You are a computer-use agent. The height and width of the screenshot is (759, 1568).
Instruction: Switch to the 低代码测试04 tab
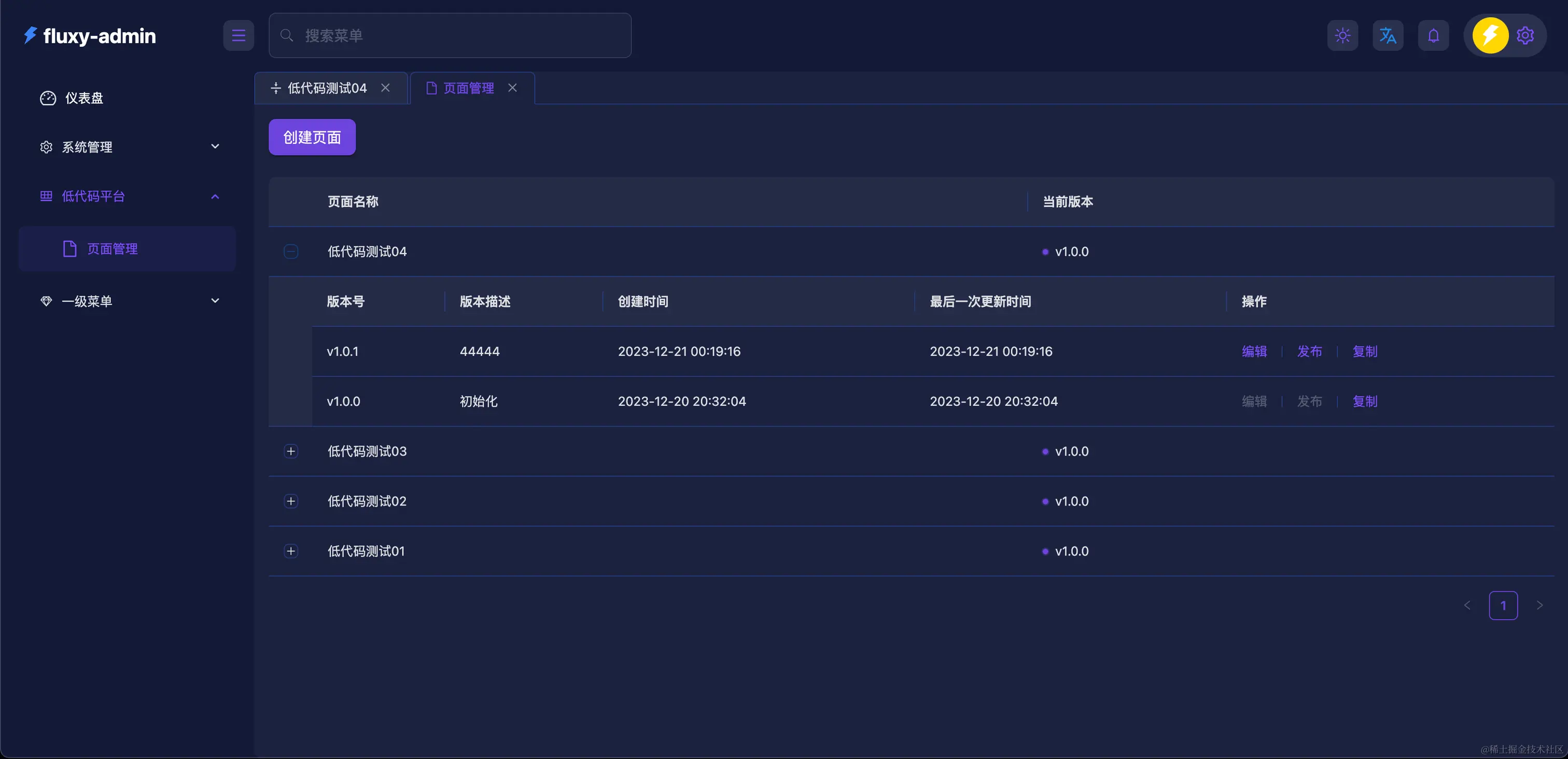(326, 88)
